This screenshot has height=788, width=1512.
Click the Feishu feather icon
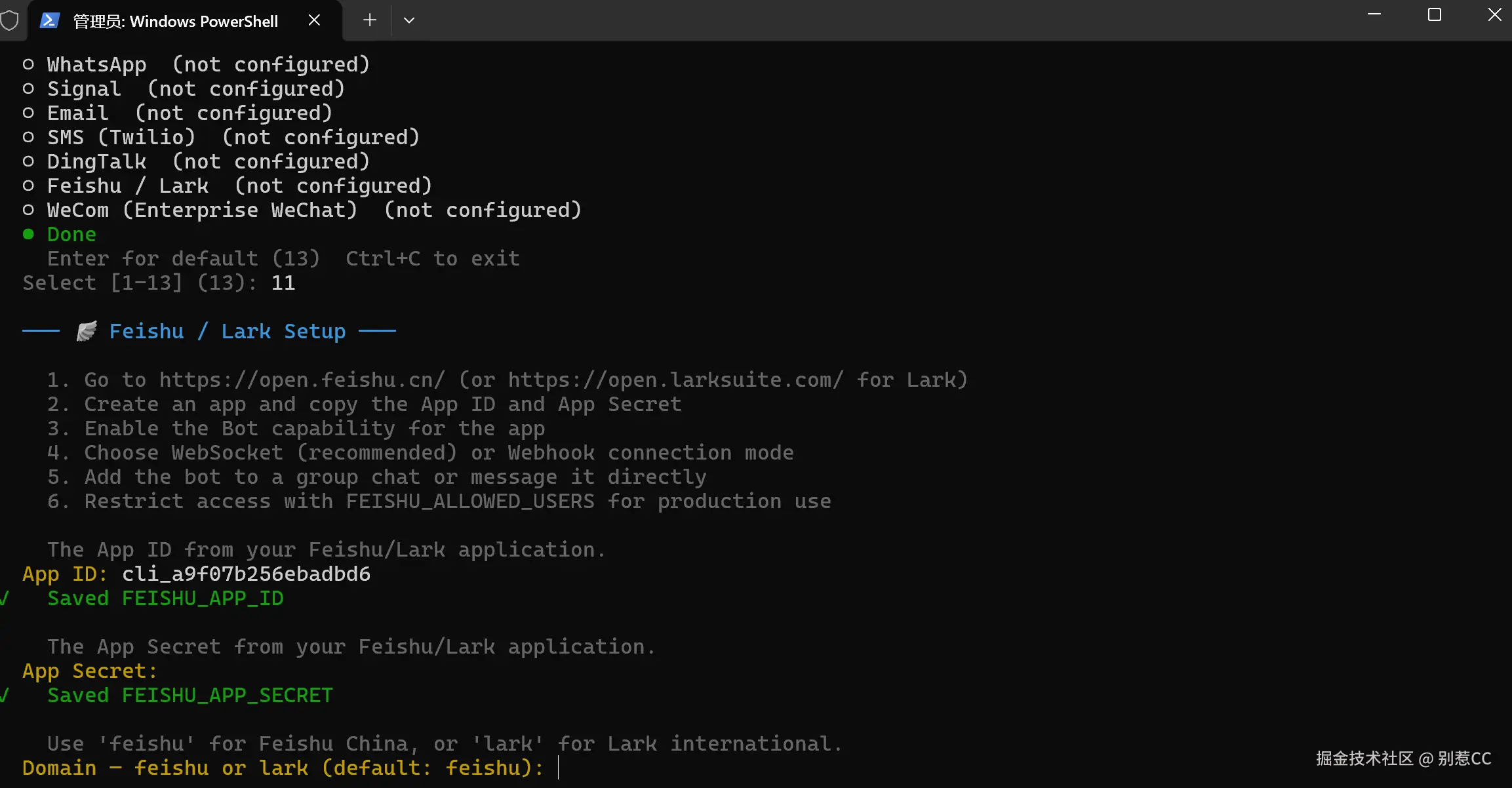point(87,331)
